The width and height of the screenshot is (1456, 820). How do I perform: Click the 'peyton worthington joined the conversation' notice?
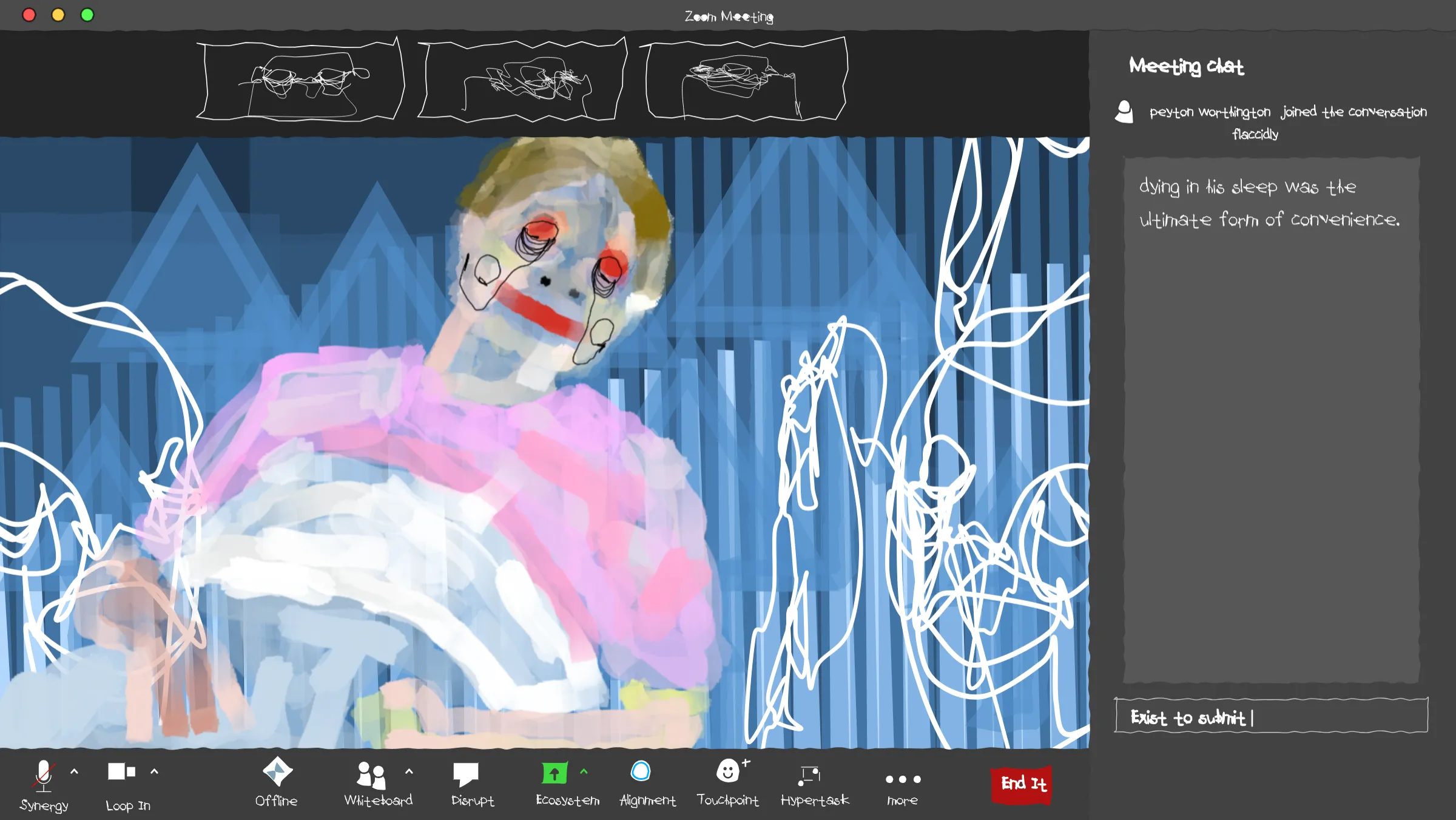[1287, 123]
